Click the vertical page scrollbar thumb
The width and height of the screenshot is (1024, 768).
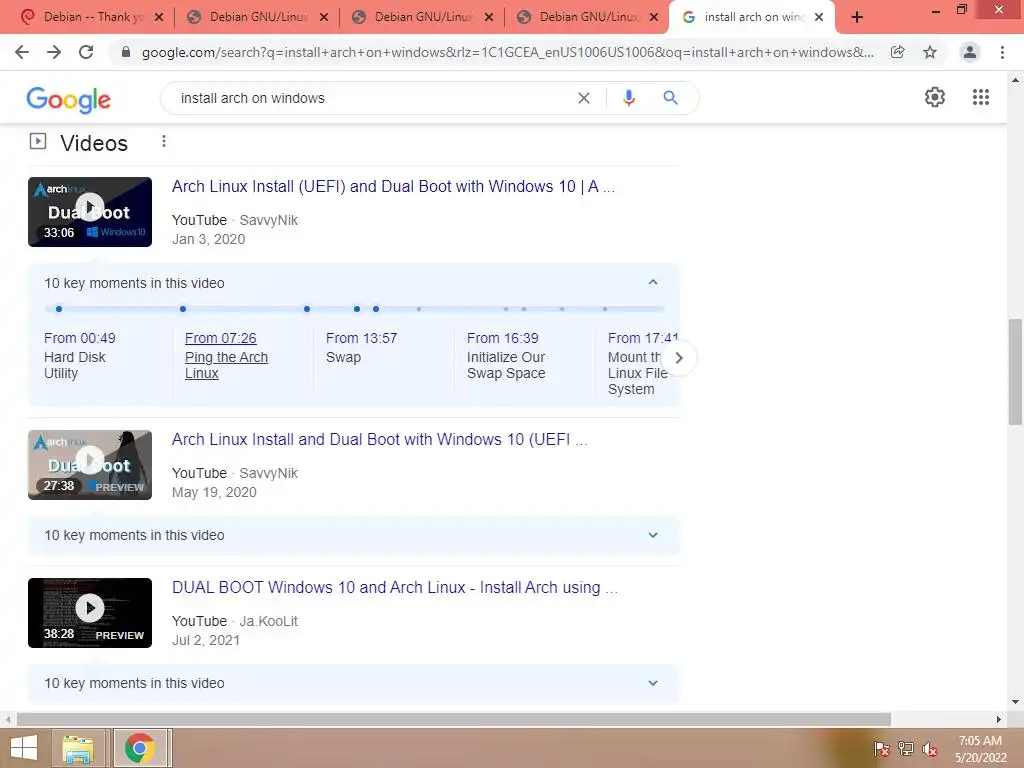pyautogui.click(x=1015, y=372)
